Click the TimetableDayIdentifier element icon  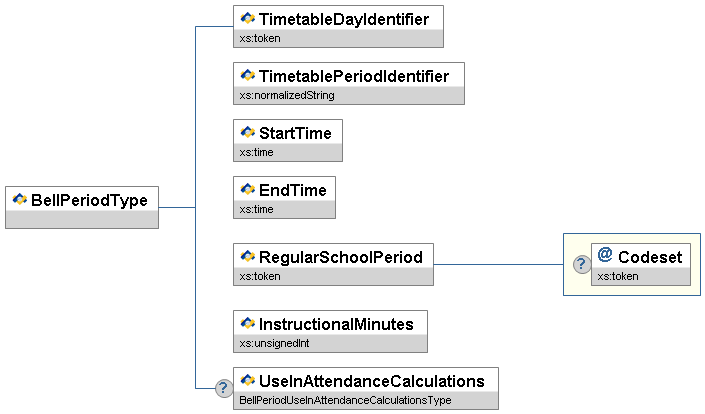pyautogui.click(x=247, y=19)
